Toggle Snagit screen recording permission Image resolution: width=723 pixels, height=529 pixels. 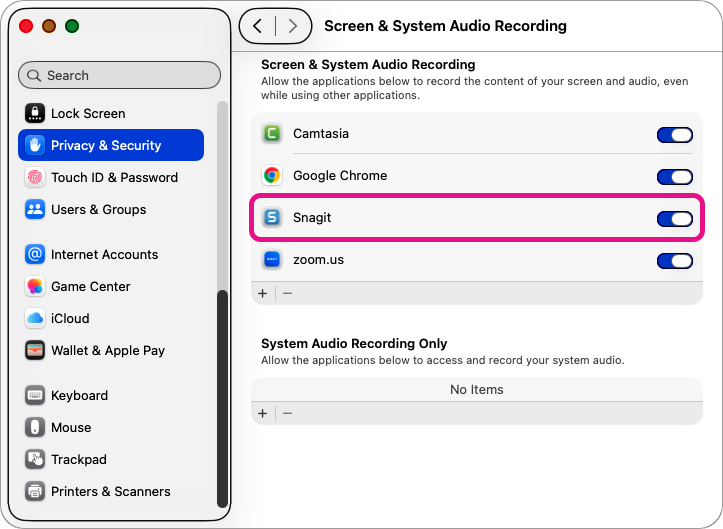[675, 219]
